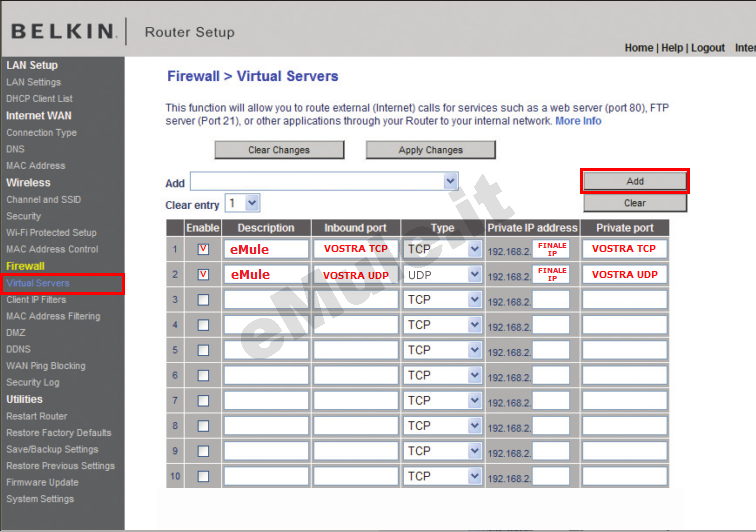
Task: Open the Add preset service dropdown
Action: (324, 181)
